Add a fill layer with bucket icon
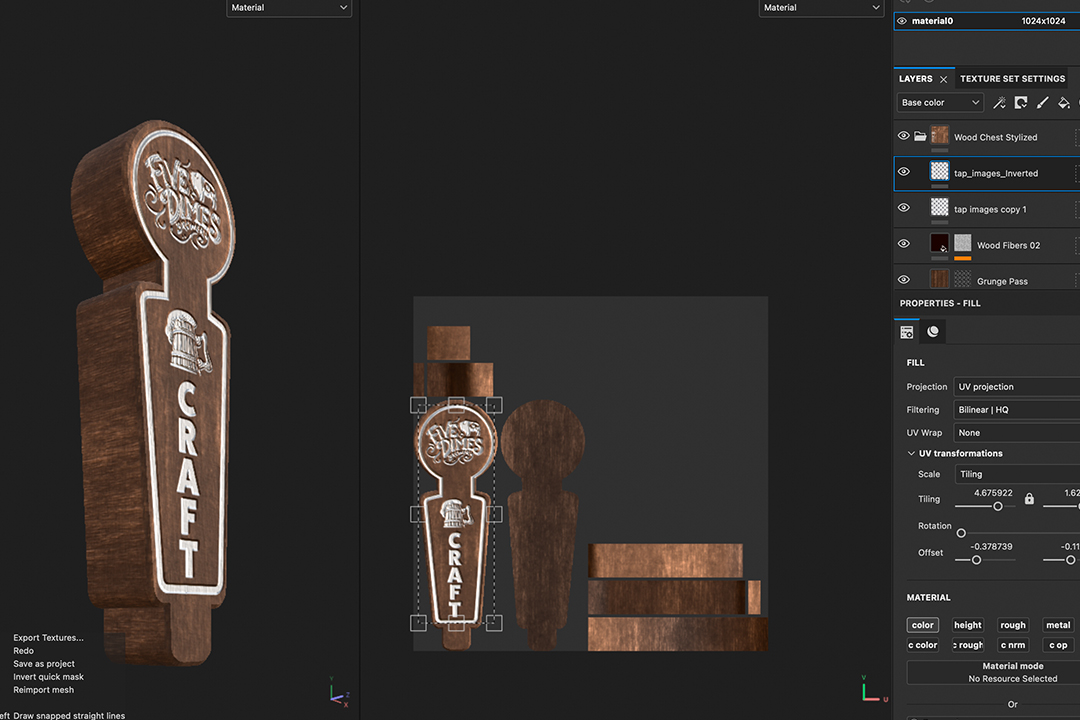Image resolution: width=1080 pixels, height=720 pixels. point(1064,103)
